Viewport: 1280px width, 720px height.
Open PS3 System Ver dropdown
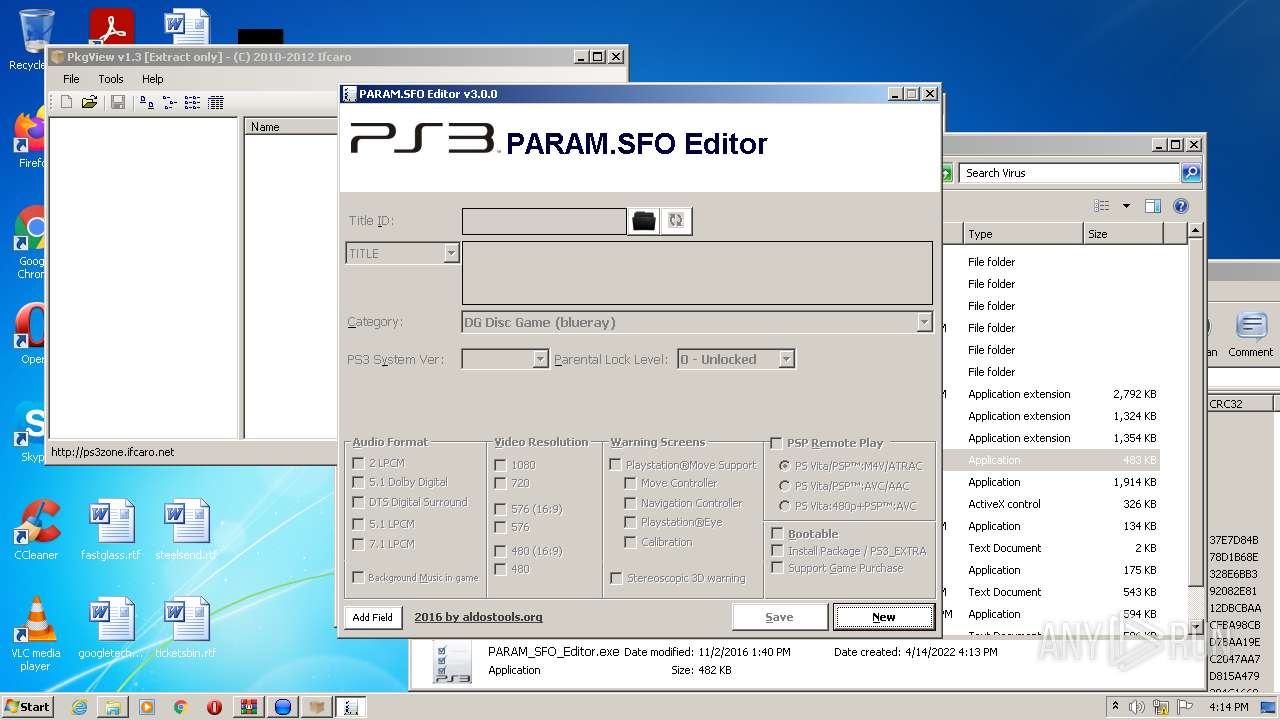540,359
